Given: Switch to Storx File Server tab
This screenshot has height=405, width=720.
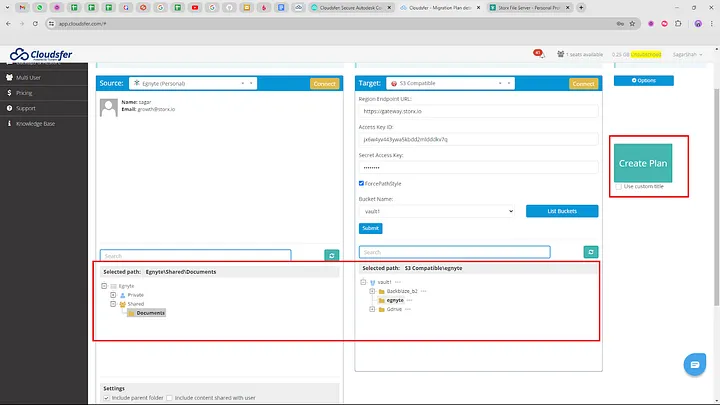Looking at the screenshot, I should tap(529, 7).
